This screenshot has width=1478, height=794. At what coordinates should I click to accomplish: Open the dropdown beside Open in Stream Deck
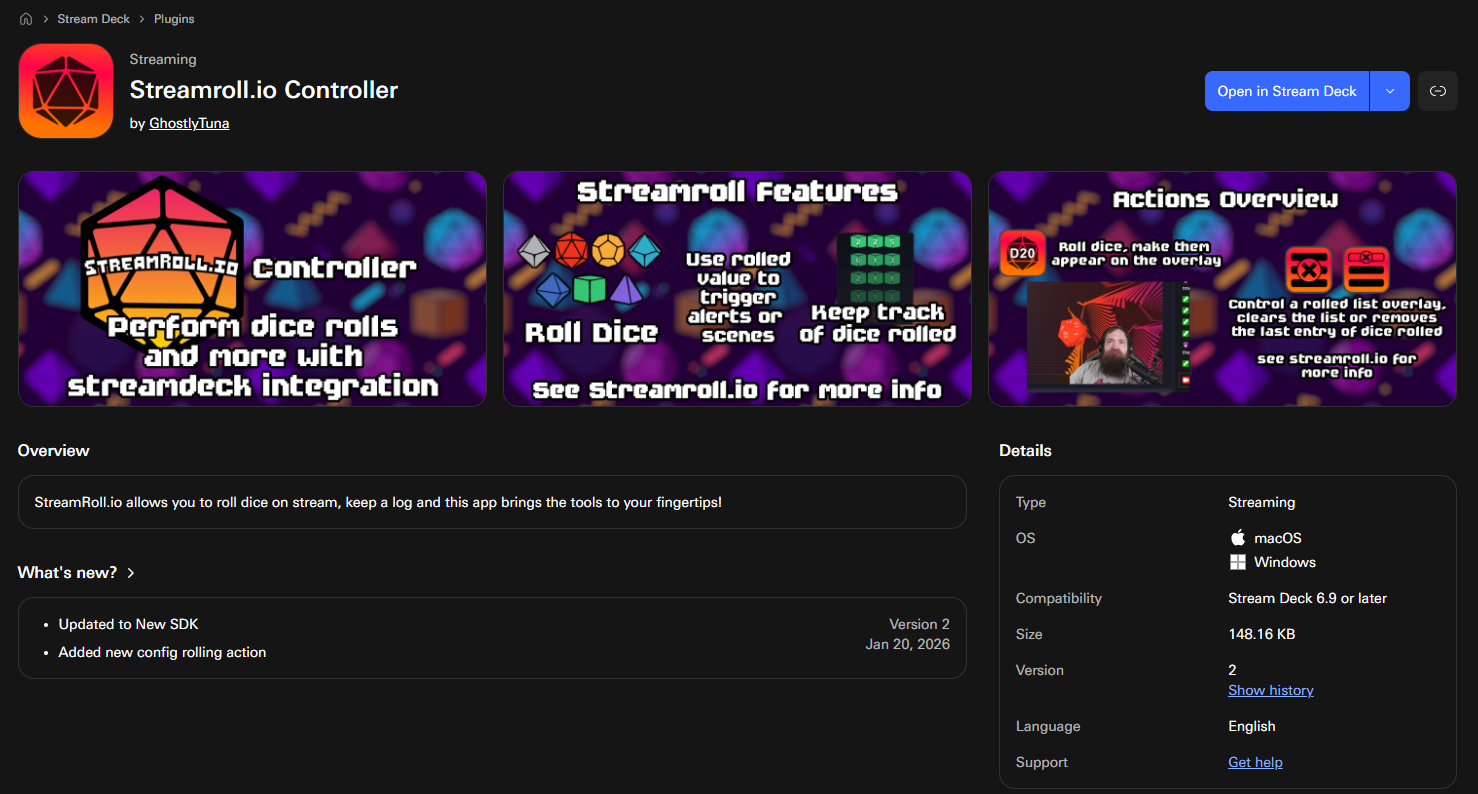click(1390, 90)
